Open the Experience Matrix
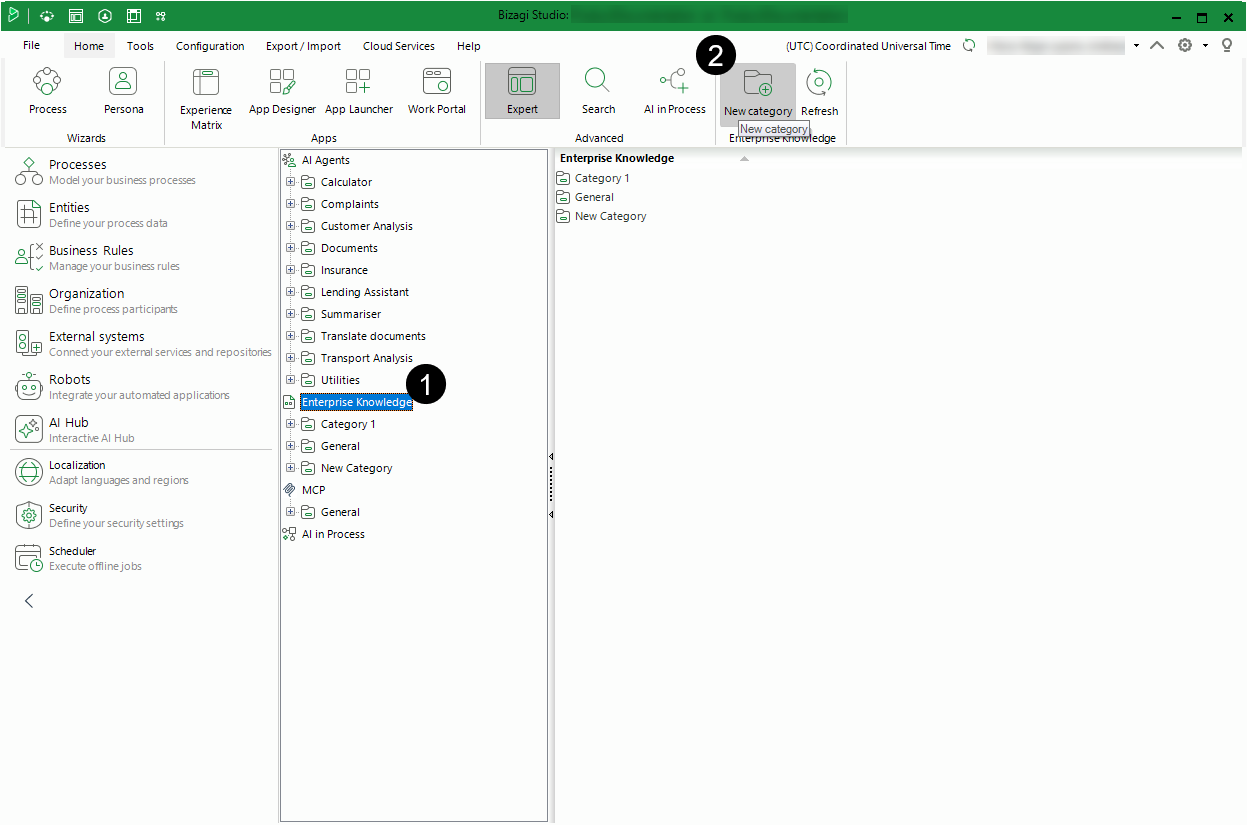Image resolution: width=1247 pixels, height=825 pixels. click(206, 99)
